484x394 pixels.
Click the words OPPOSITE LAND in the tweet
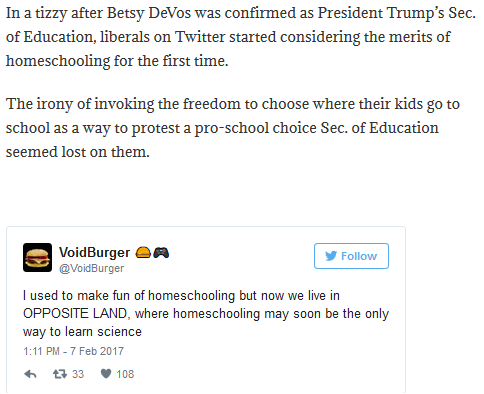click(75, 314)
